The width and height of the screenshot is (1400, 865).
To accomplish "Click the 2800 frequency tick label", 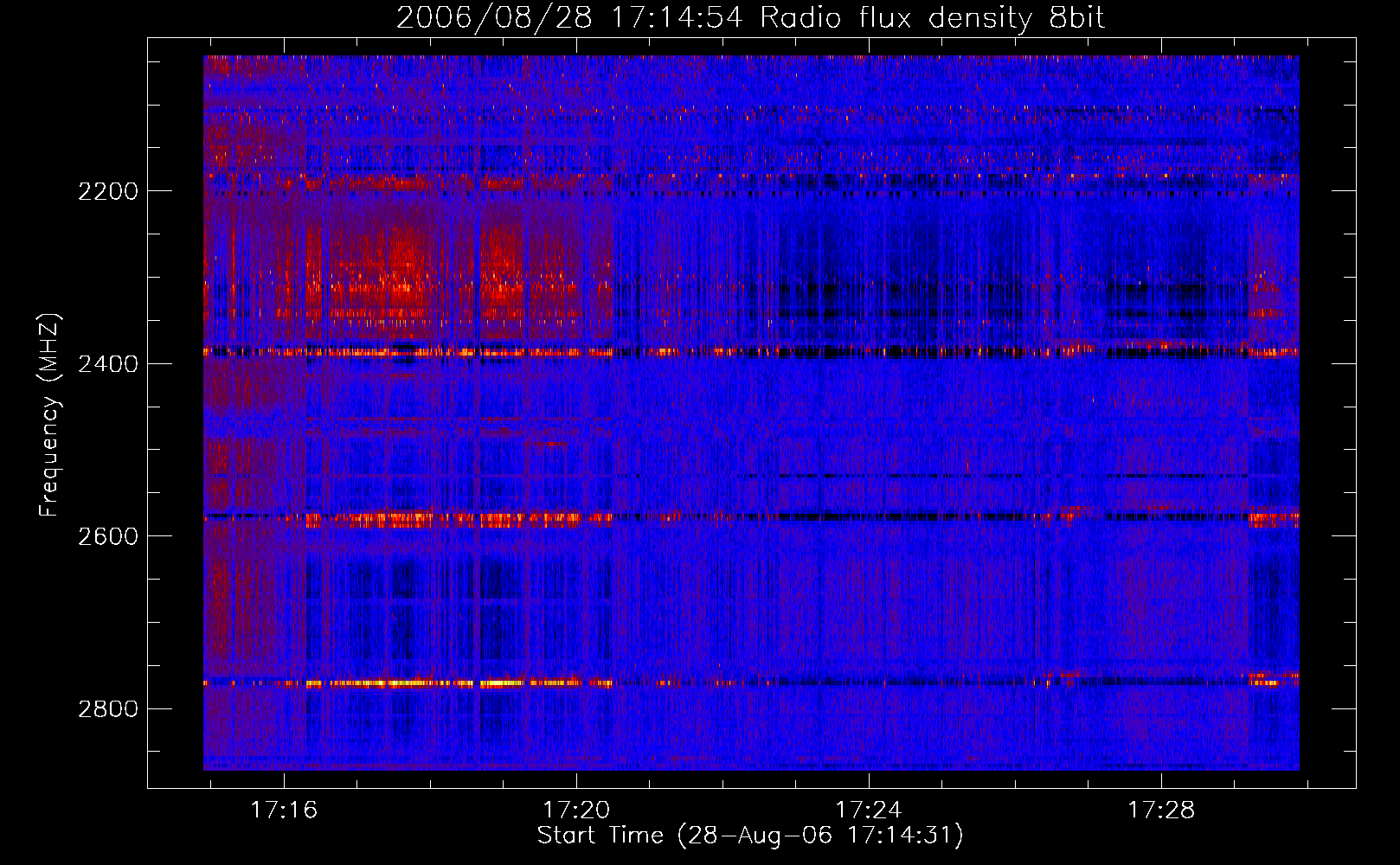I will pyautogui.click(x=108, y=709).
